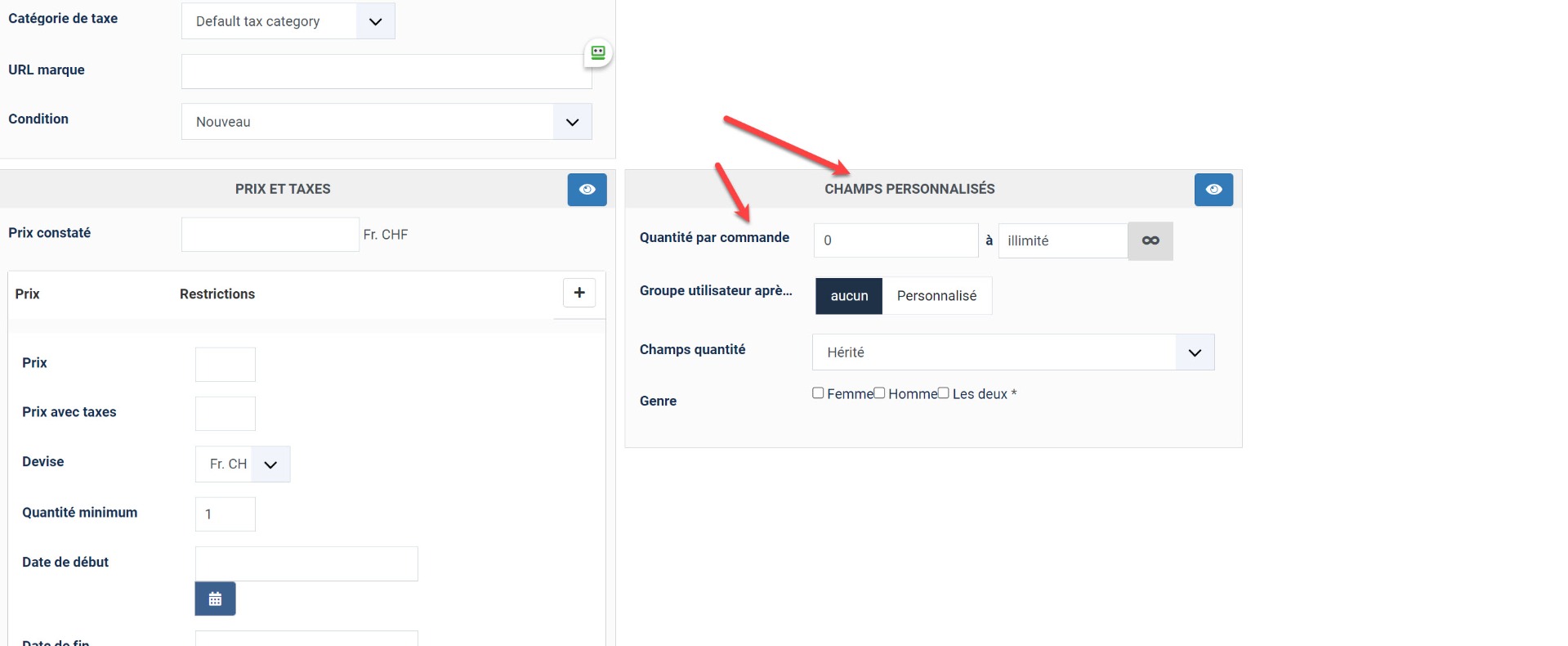
Task: Check the Femme checkbox
Action: click(x=818, y=393)
